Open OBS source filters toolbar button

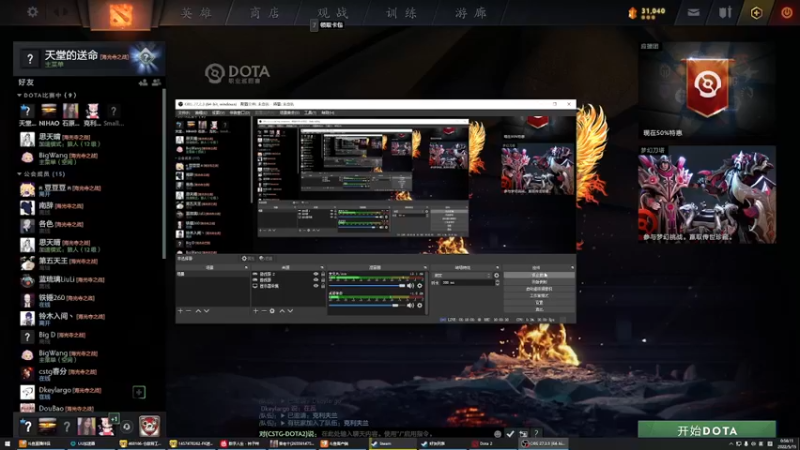[x=266, y=259]
